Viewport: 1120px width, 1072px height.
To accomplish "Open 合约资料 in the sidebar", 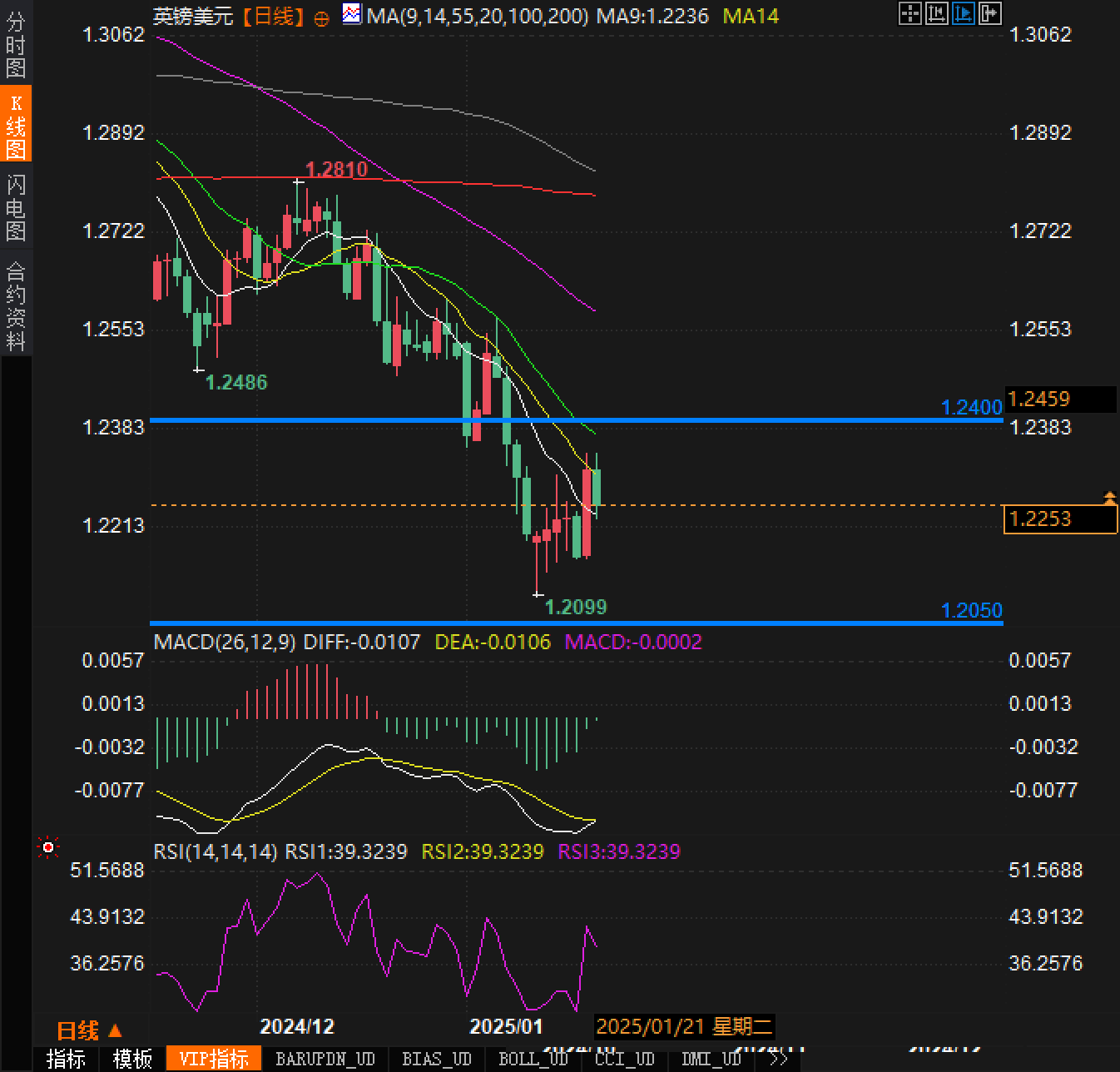I will 16,305.
